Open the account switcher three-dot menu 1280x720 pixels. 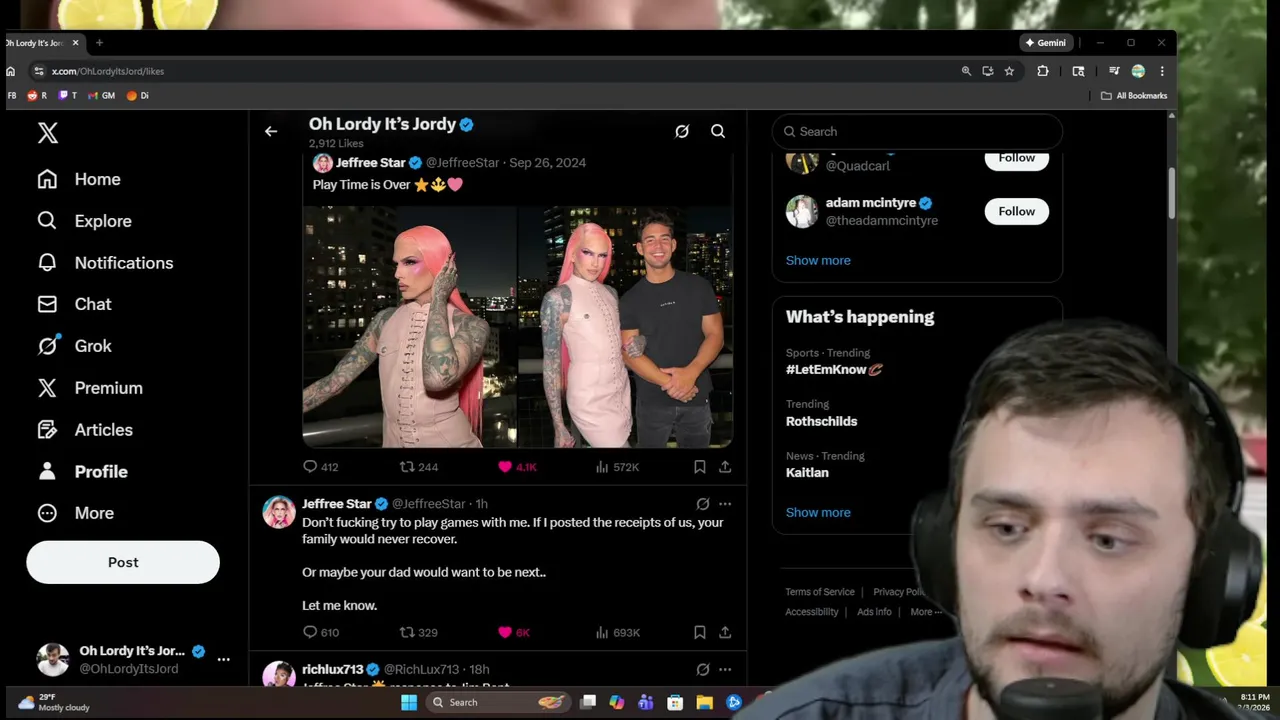[224, 659]
